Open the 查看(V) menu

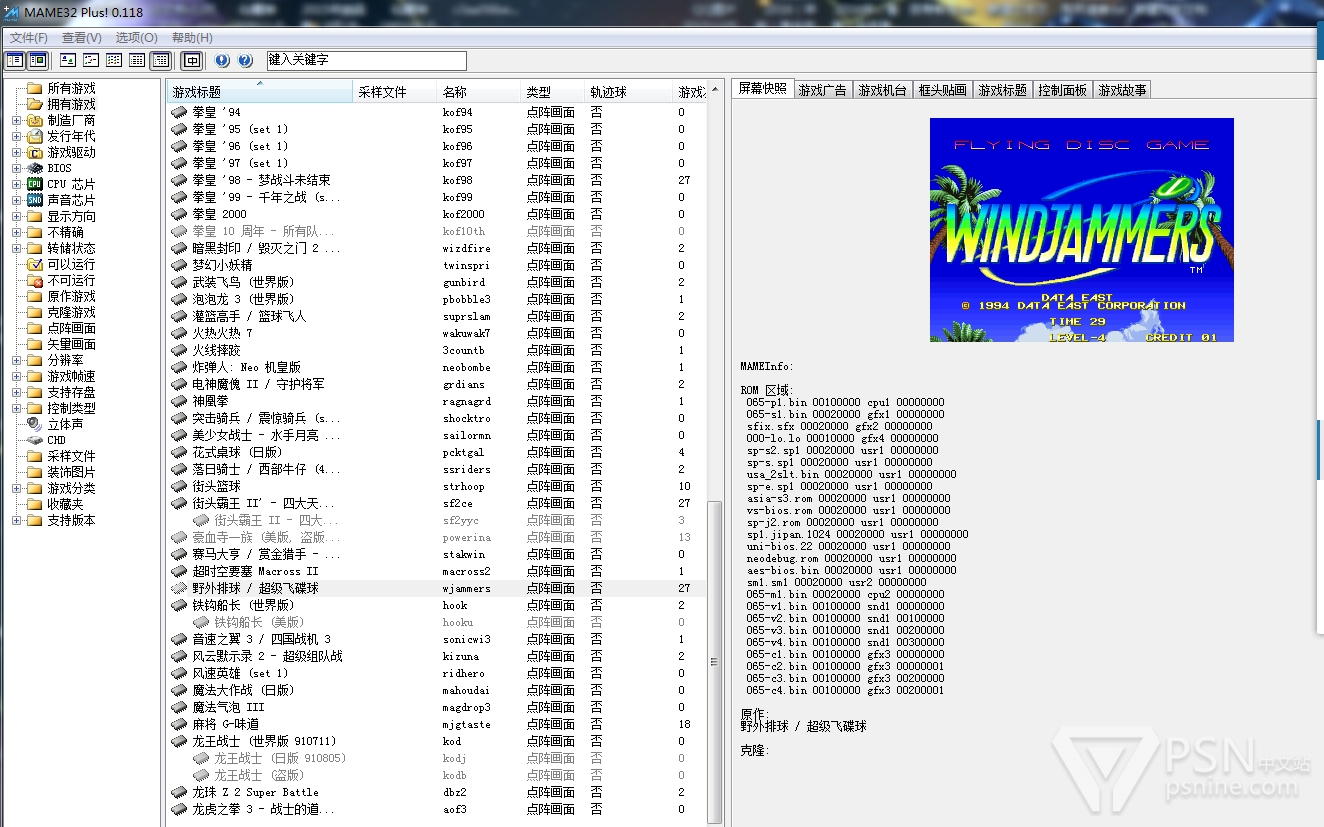pos(82,37)
